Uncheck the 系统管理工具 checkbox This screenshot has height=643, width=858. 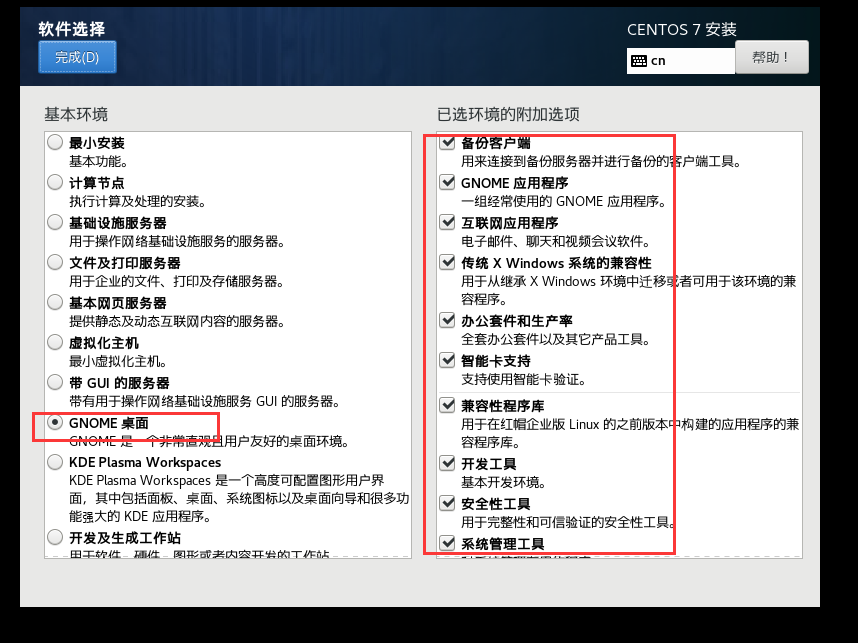(x=447, y=543)
